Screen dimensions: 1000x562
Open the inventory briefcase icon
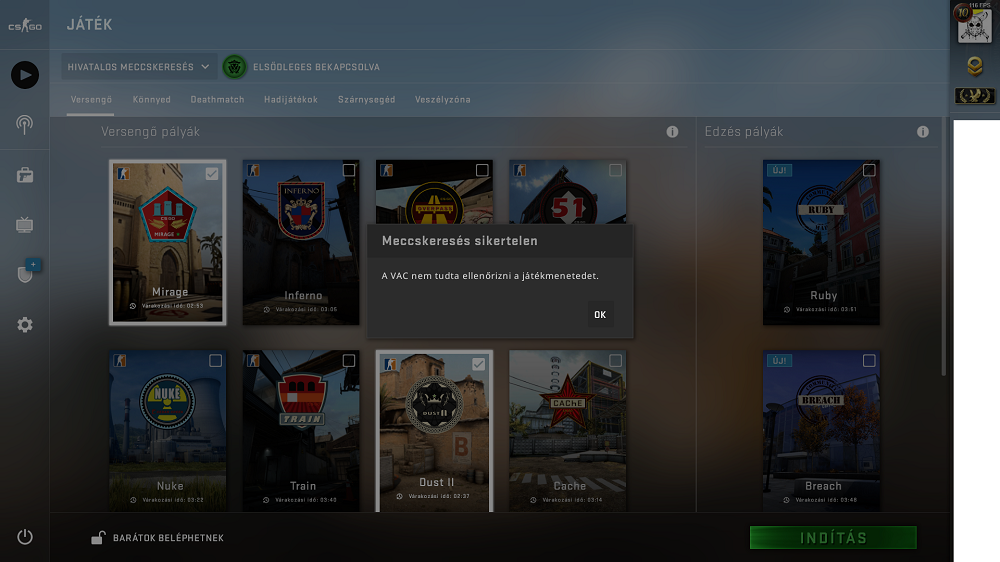coord(25,175)
